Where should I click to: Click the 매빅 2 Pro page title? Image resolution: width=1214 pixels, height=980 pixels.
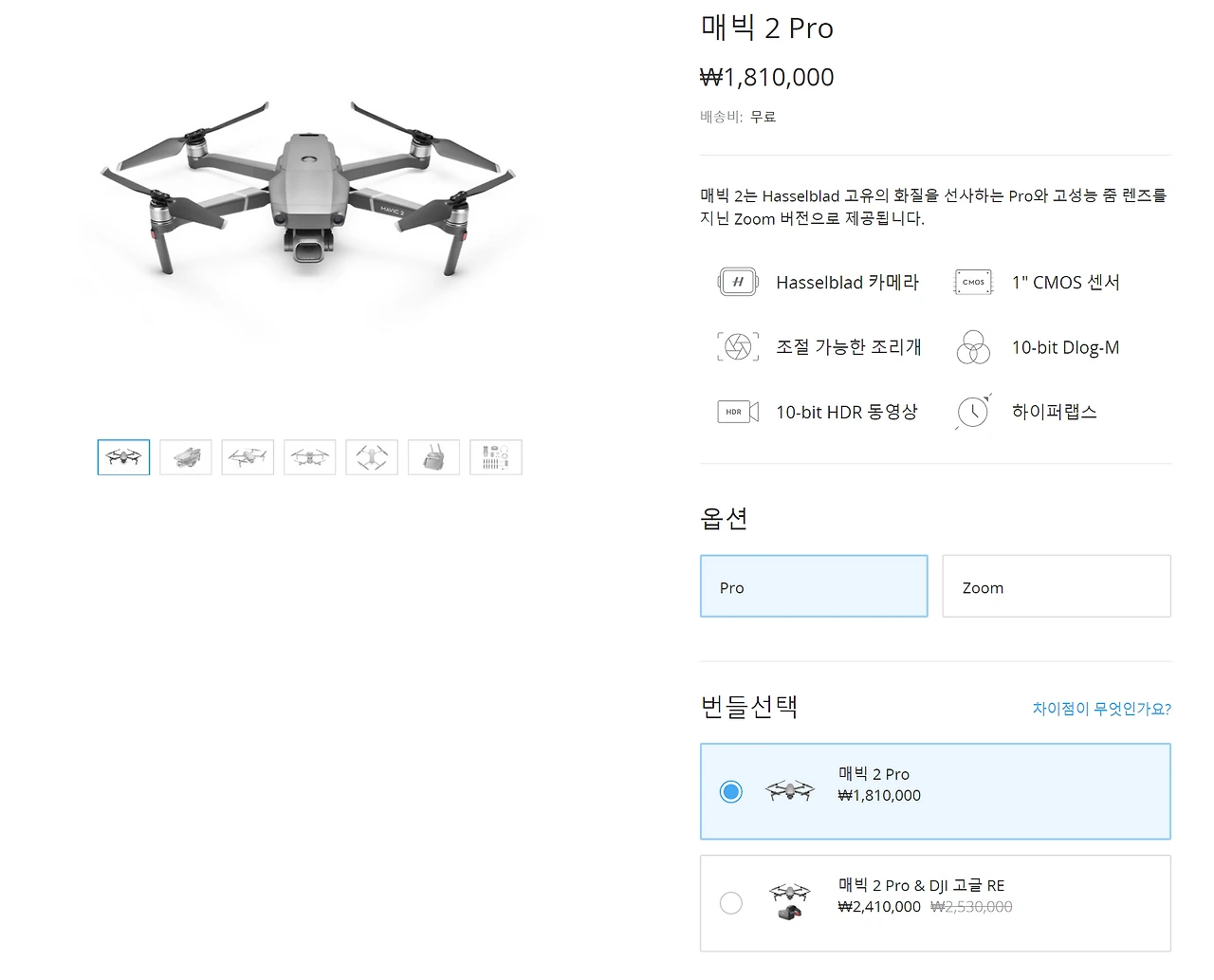pos(766,28)
